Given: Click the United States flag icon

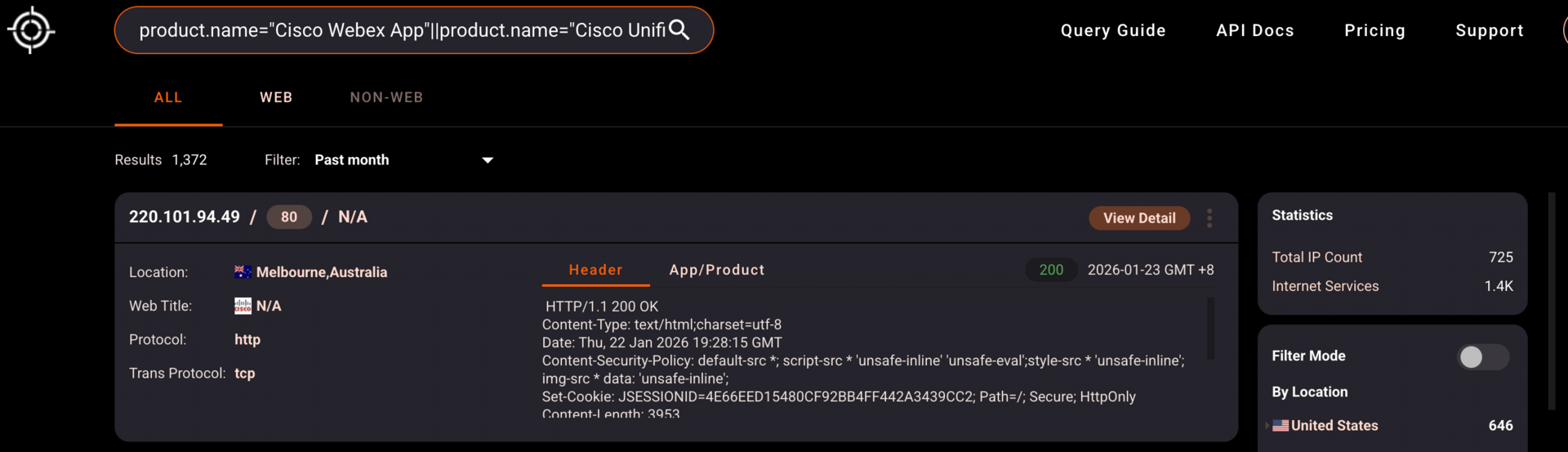Looking at the screenshot, I should click(1281, 426).
